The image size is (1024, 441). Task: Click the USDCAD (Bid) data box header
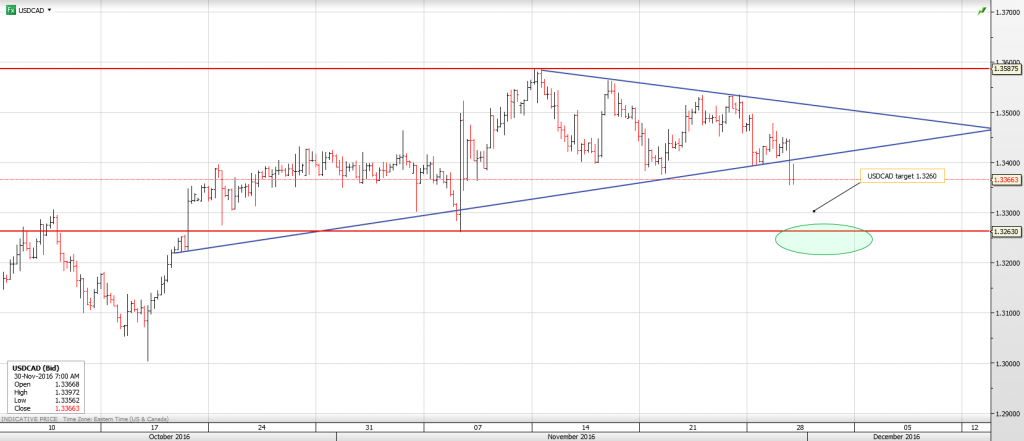pos(32,368)
